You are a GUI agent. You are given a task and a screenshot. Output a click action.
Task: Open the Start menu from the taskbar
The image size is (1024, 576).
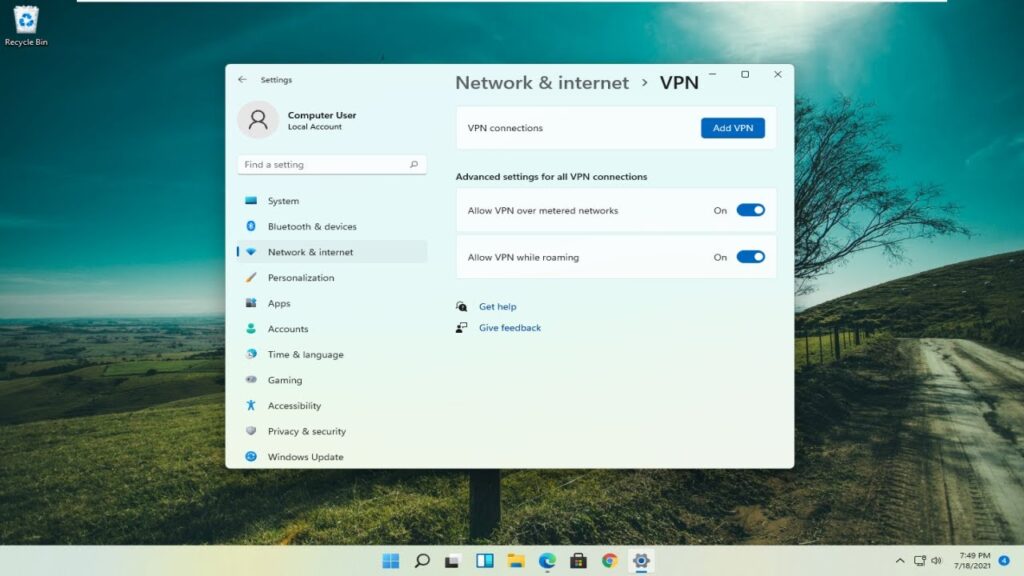coord(390,561)
